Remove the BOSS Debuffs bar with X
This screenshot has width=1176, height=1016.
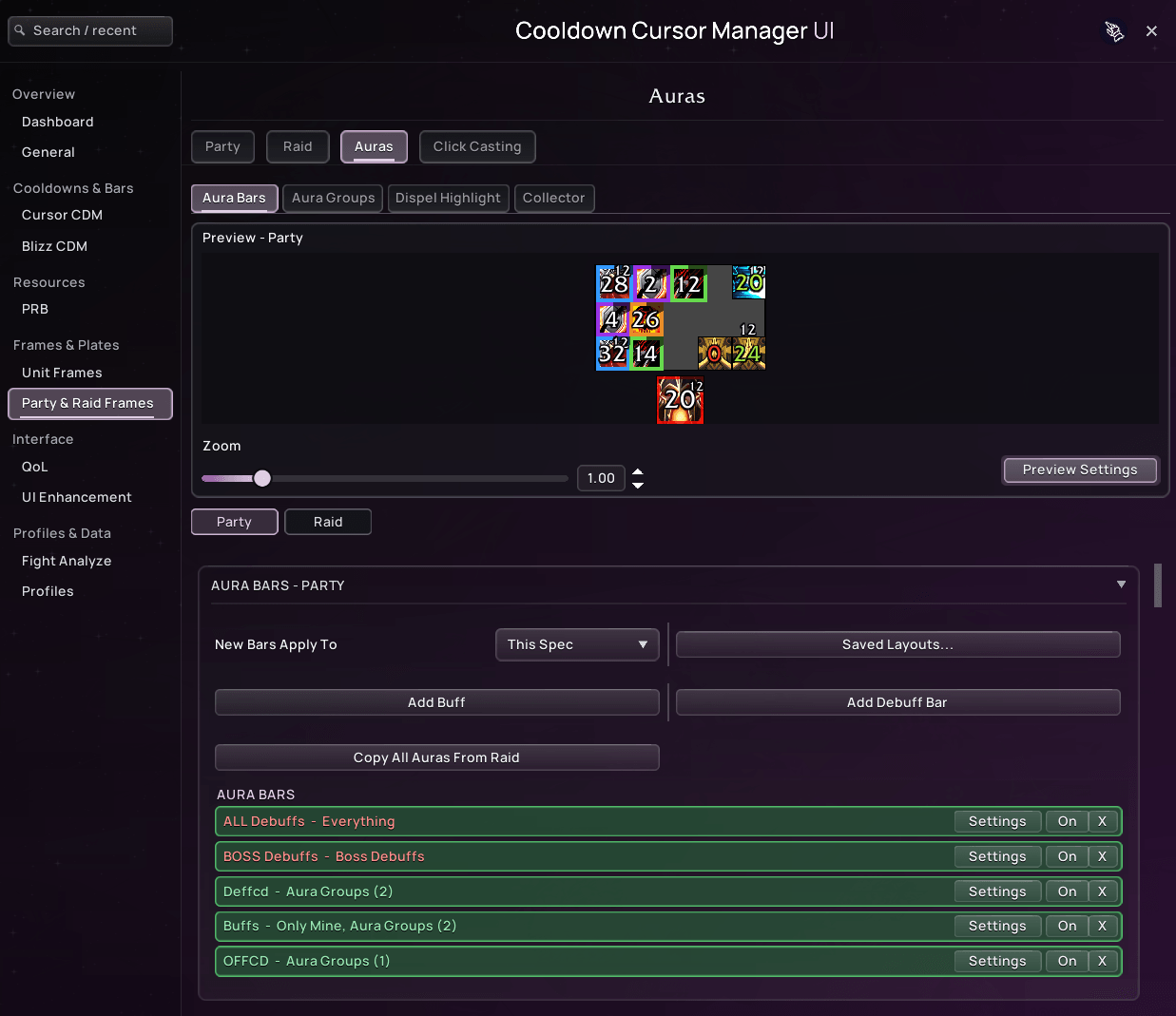(1102, 856)
